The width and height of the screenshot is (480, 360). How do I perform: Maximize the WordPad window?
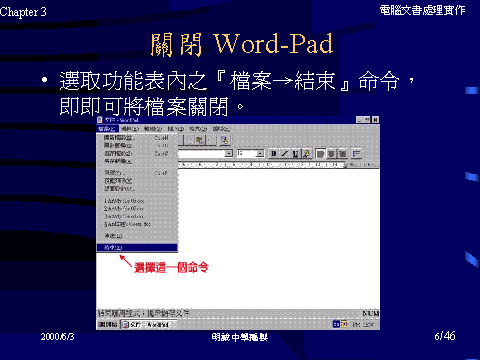367,120
